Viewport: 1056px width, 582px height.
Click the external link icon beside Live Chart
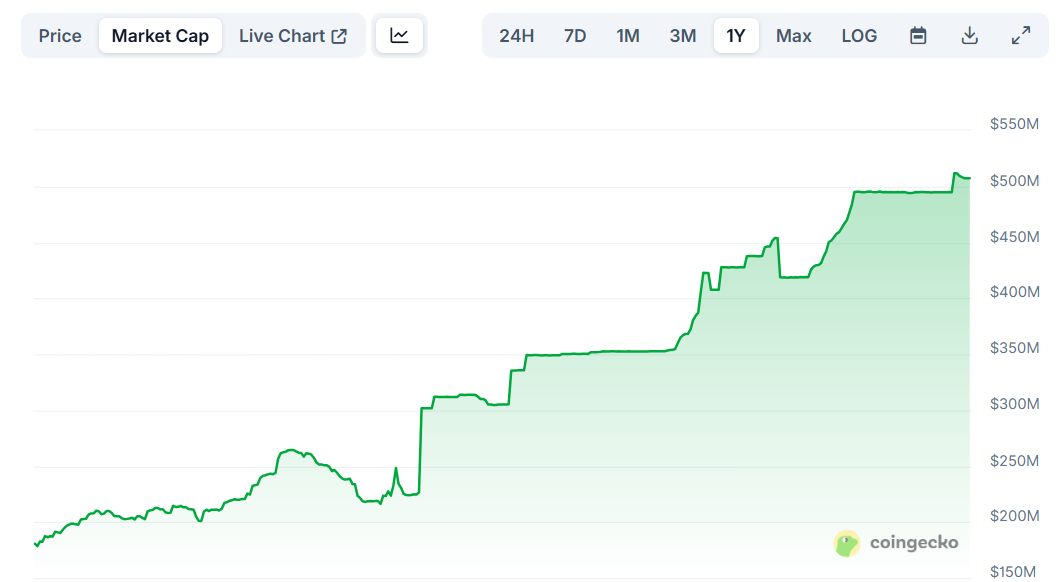[340, 34]
